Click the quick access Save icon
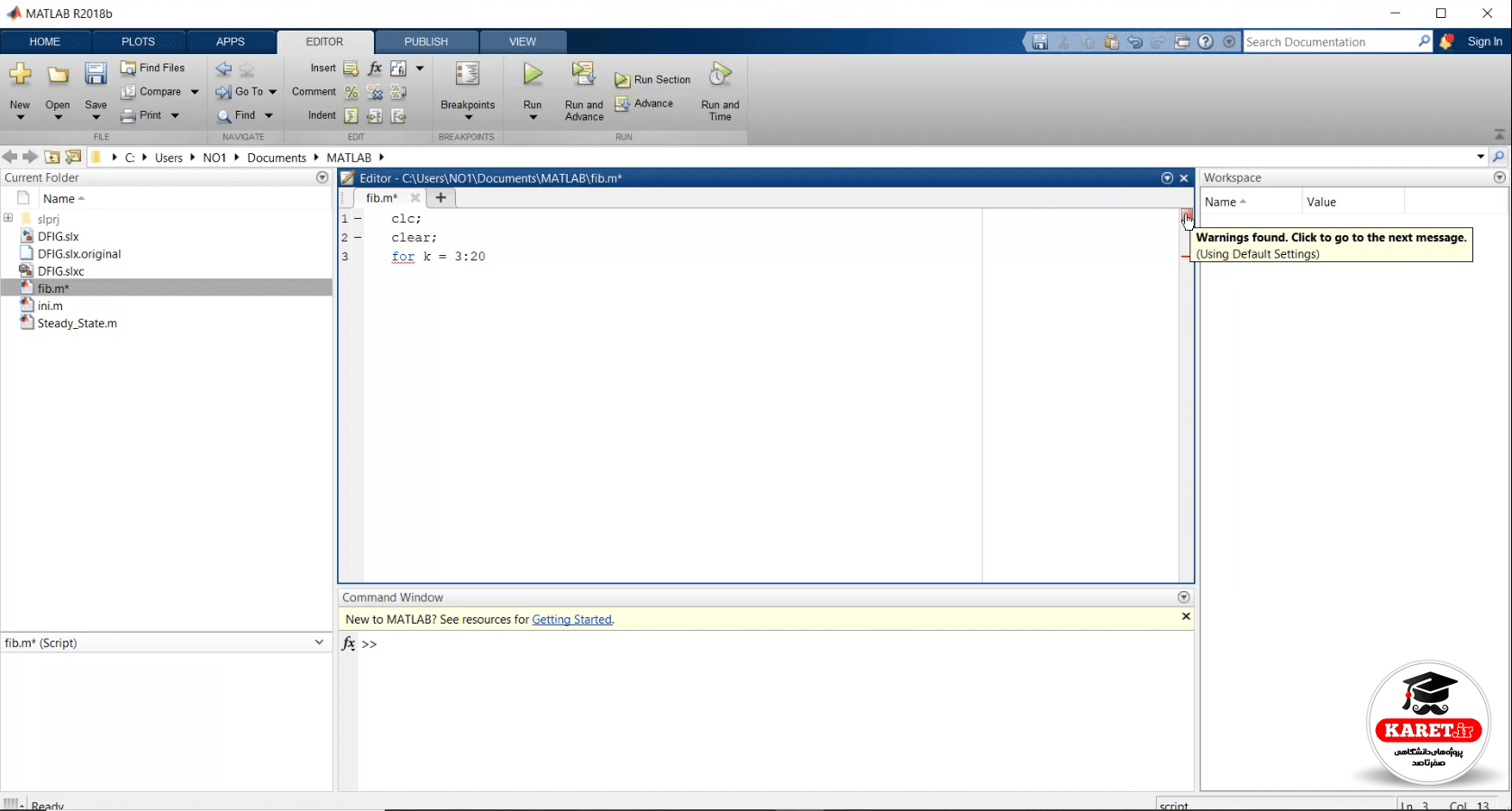Viewport: 1512px width, 811px height. click(x=1040, y=42)
